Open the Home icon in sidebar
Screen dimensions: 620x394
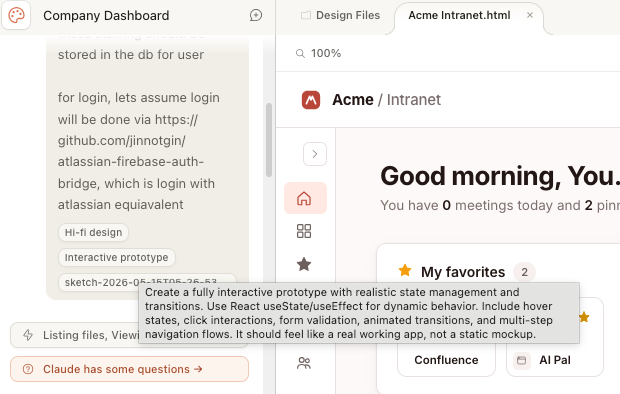305,198
